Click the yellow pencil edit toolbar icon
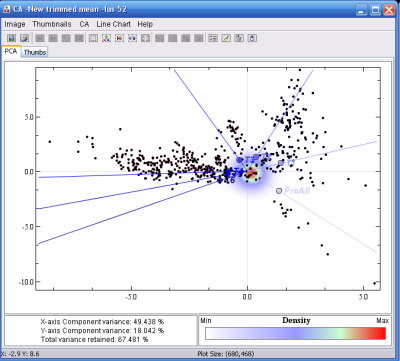Image resolution: width=400 pixels, height=361 pixels. click(x=226, y=38)
